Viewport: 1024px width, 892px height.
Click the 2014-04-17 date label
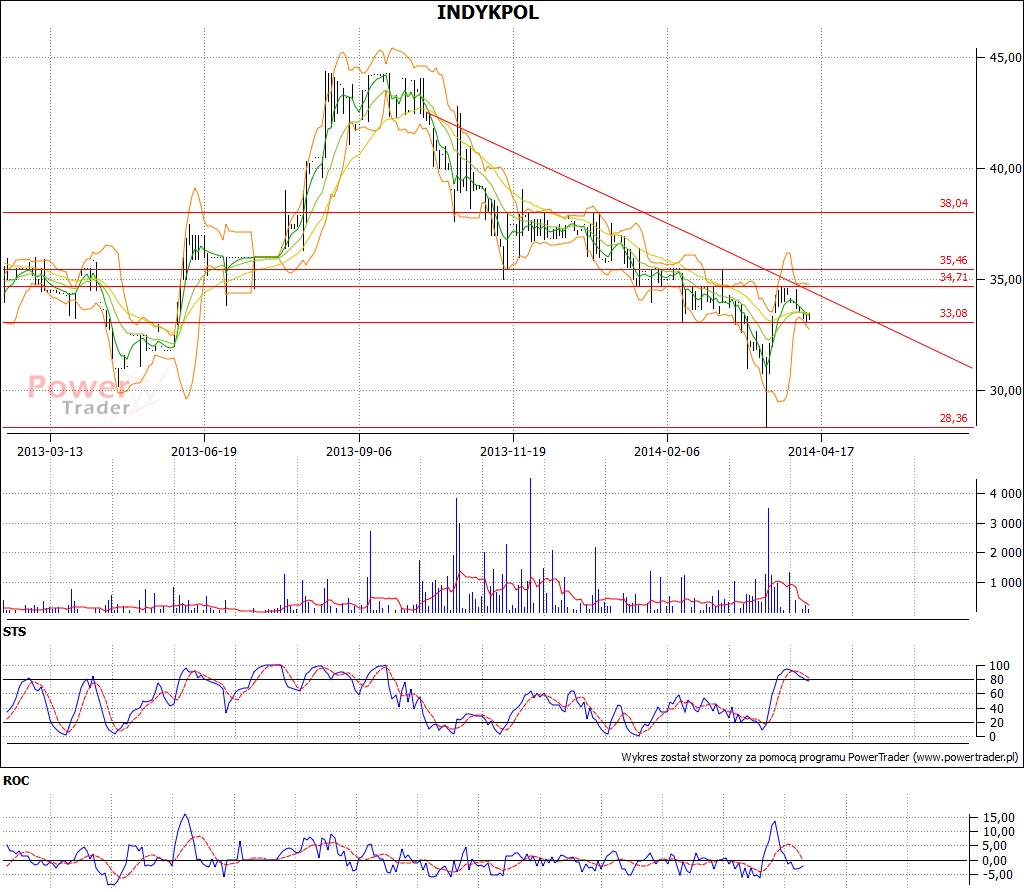pyautogui.click(x=821, y=451)
